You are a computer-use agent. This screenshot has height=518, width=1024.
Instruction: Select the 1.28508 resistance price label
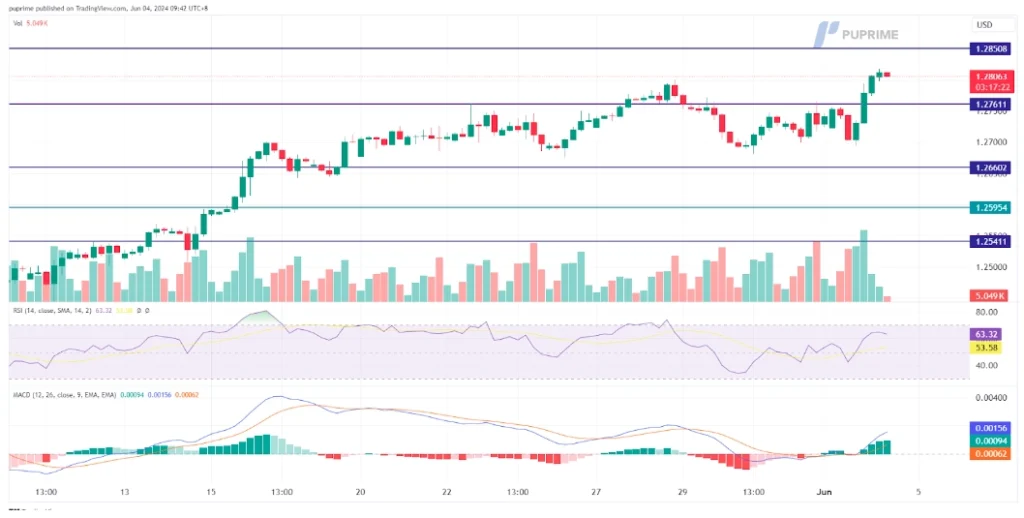click(x=990, y=48)
